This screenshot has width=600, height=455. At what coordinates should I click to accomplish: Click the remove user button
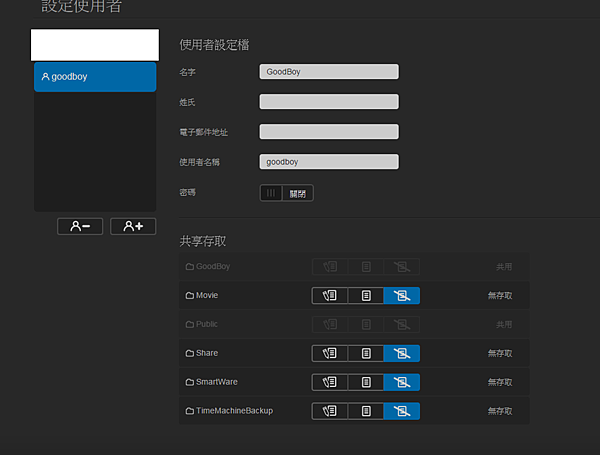(x=80, y=227)
